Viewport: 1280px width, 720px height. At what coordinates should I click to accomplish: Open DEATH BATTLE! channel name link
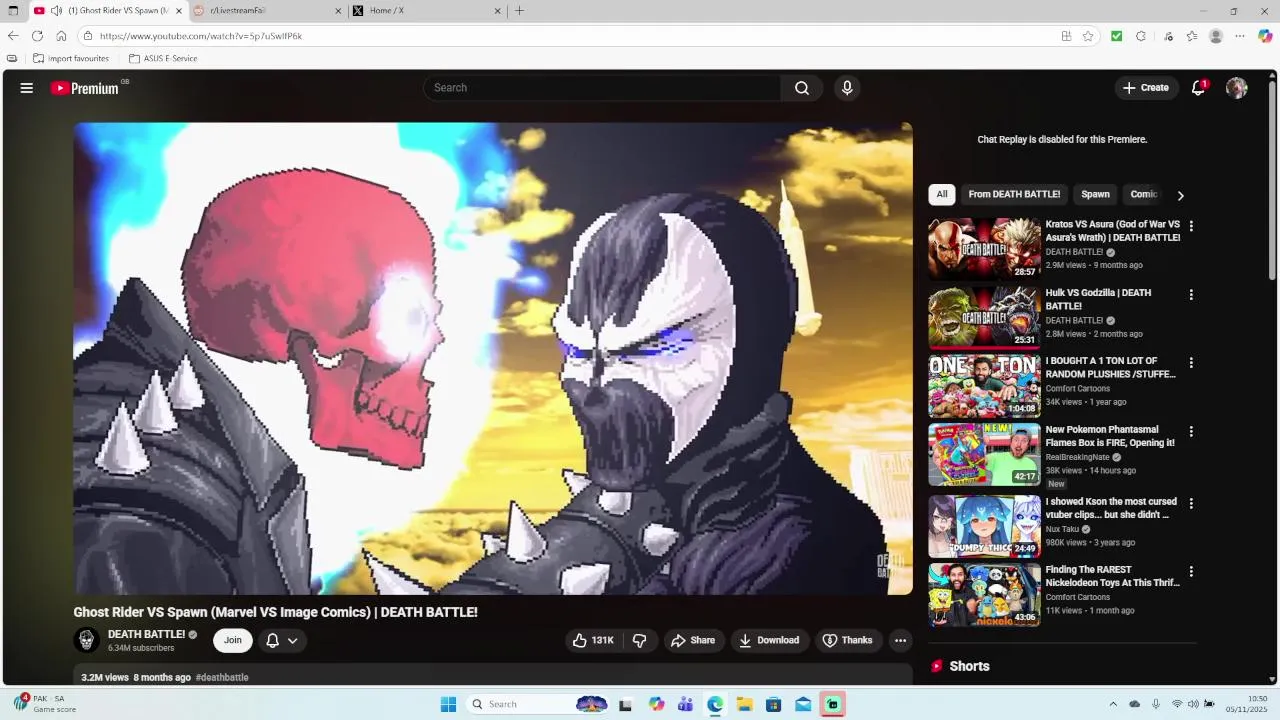[146, 634]
